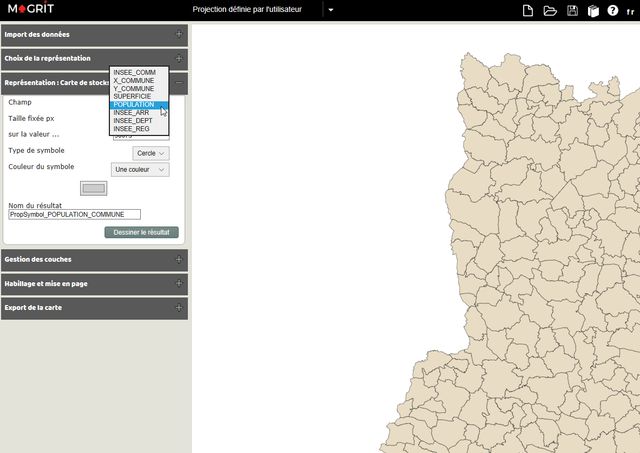Save project via the floppy disk icon
640x453 pixels.
coord(572,10)
